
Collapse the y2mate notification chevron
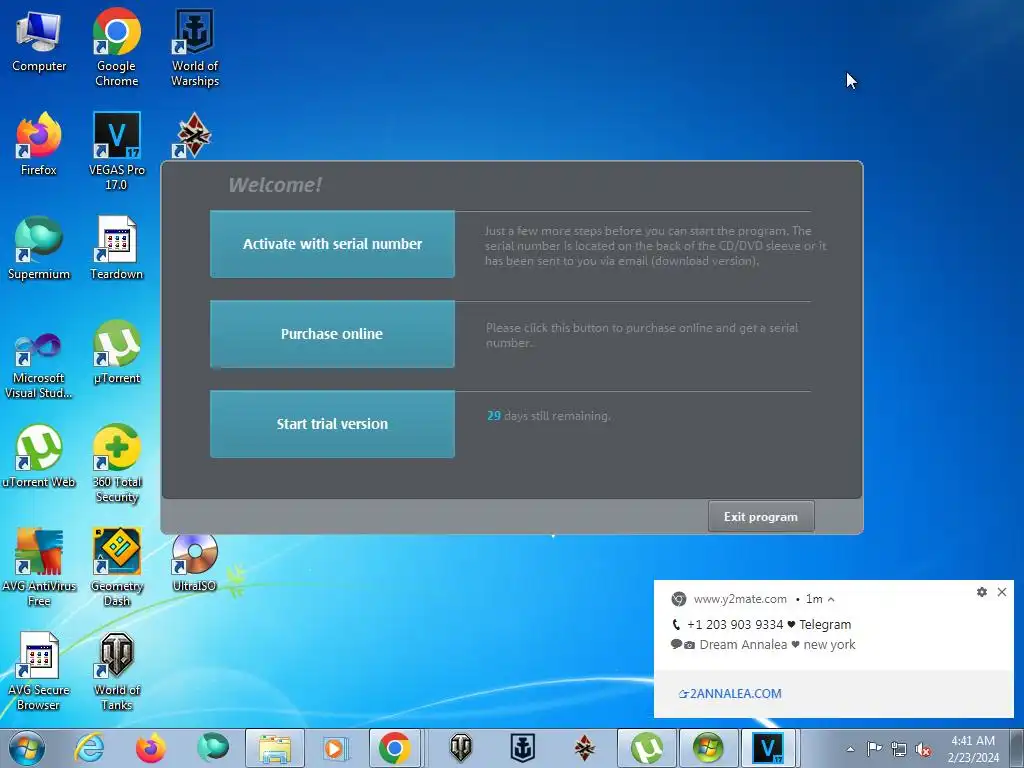[831, 599]
